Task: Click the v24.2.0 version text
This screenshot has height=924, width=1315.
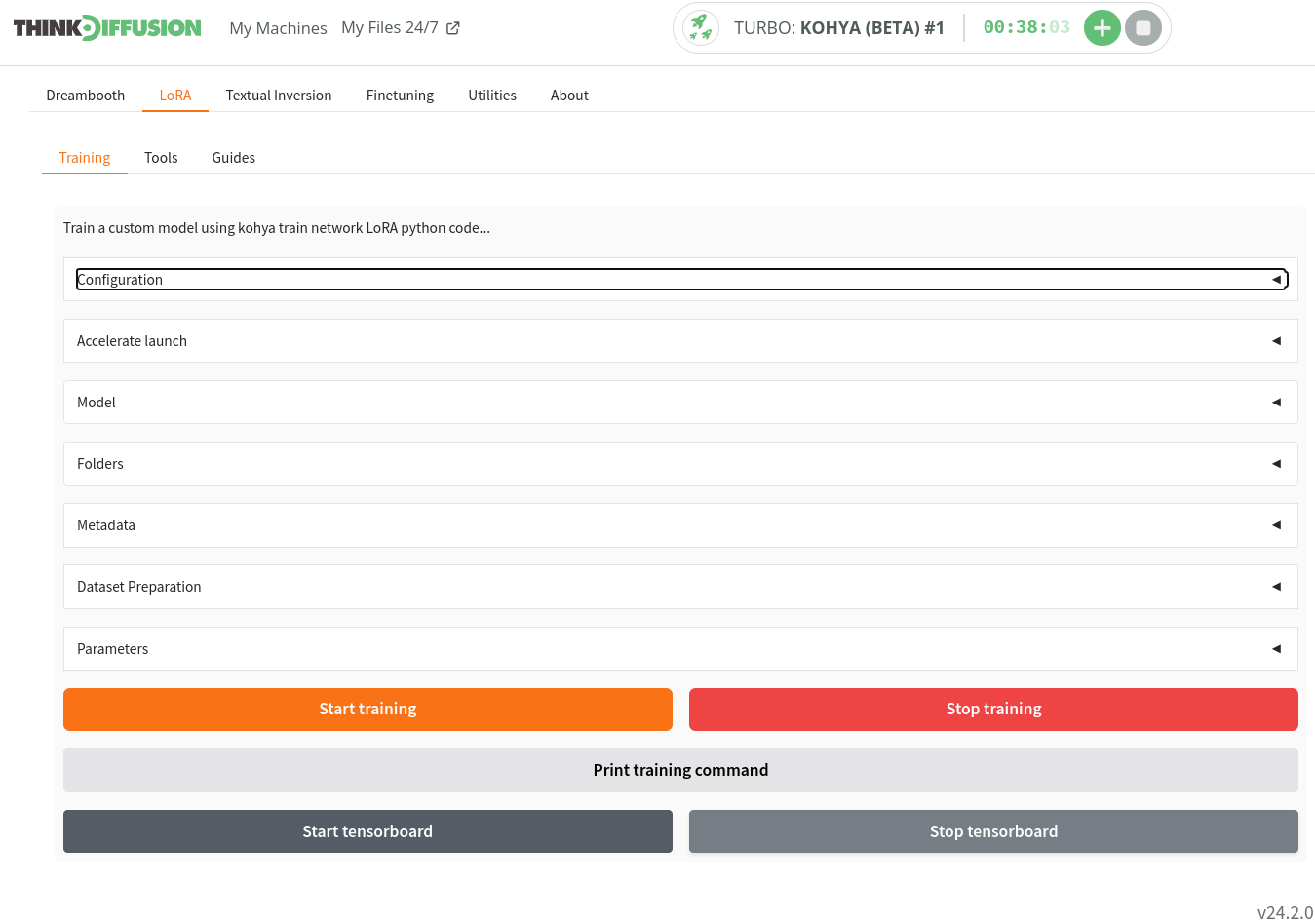Action: tap(1285, 912)
